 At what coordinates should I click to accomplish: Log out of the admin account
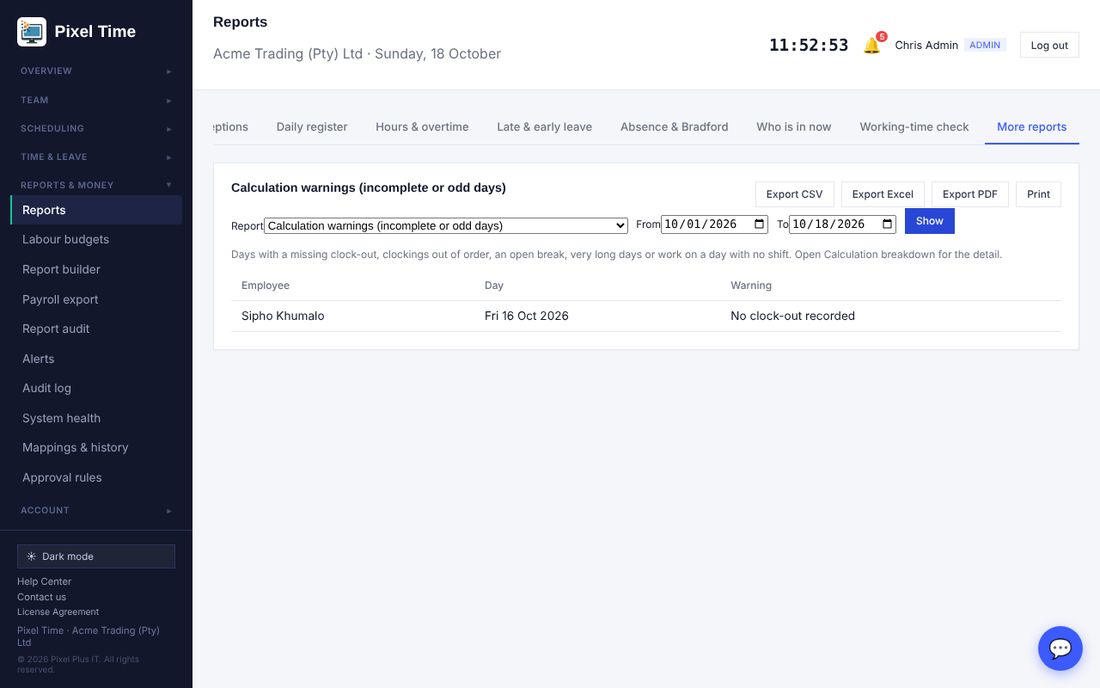pyautogui.click(x=1049, y=45)
